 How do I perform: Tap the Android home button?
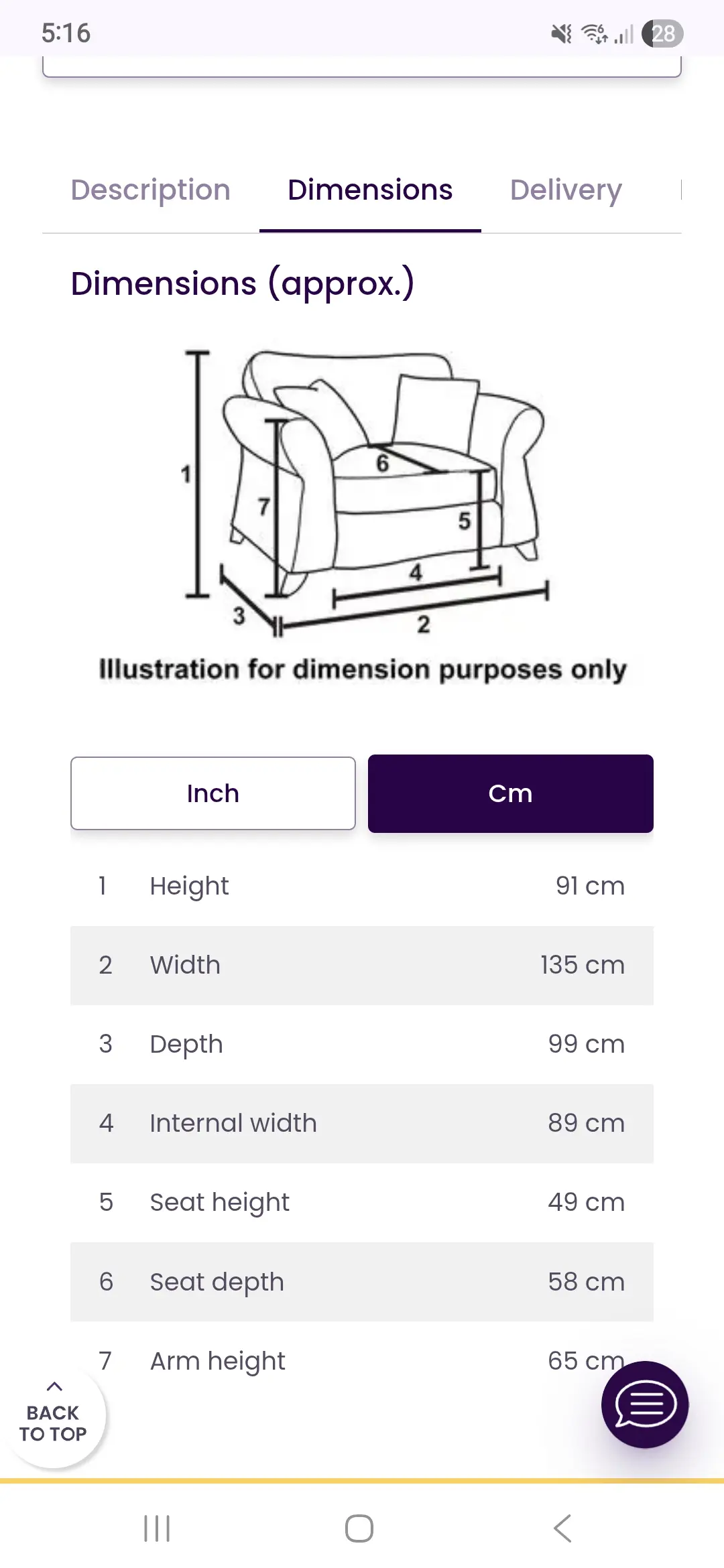coord(359,1528)
